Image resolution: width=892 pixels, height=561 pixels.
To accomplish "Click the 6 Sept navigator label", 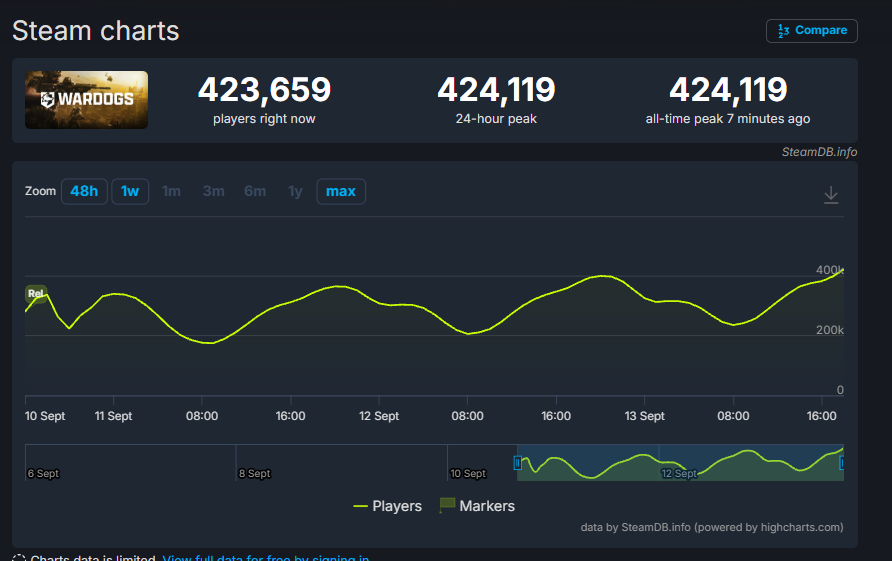I will [x=43, y=473].
